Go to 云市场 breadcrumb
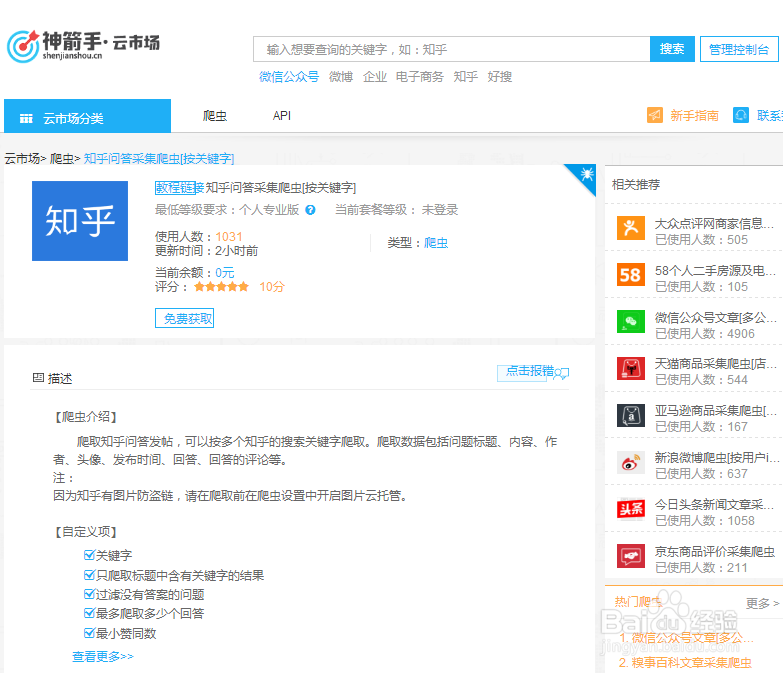 click(x=22, y=159)
